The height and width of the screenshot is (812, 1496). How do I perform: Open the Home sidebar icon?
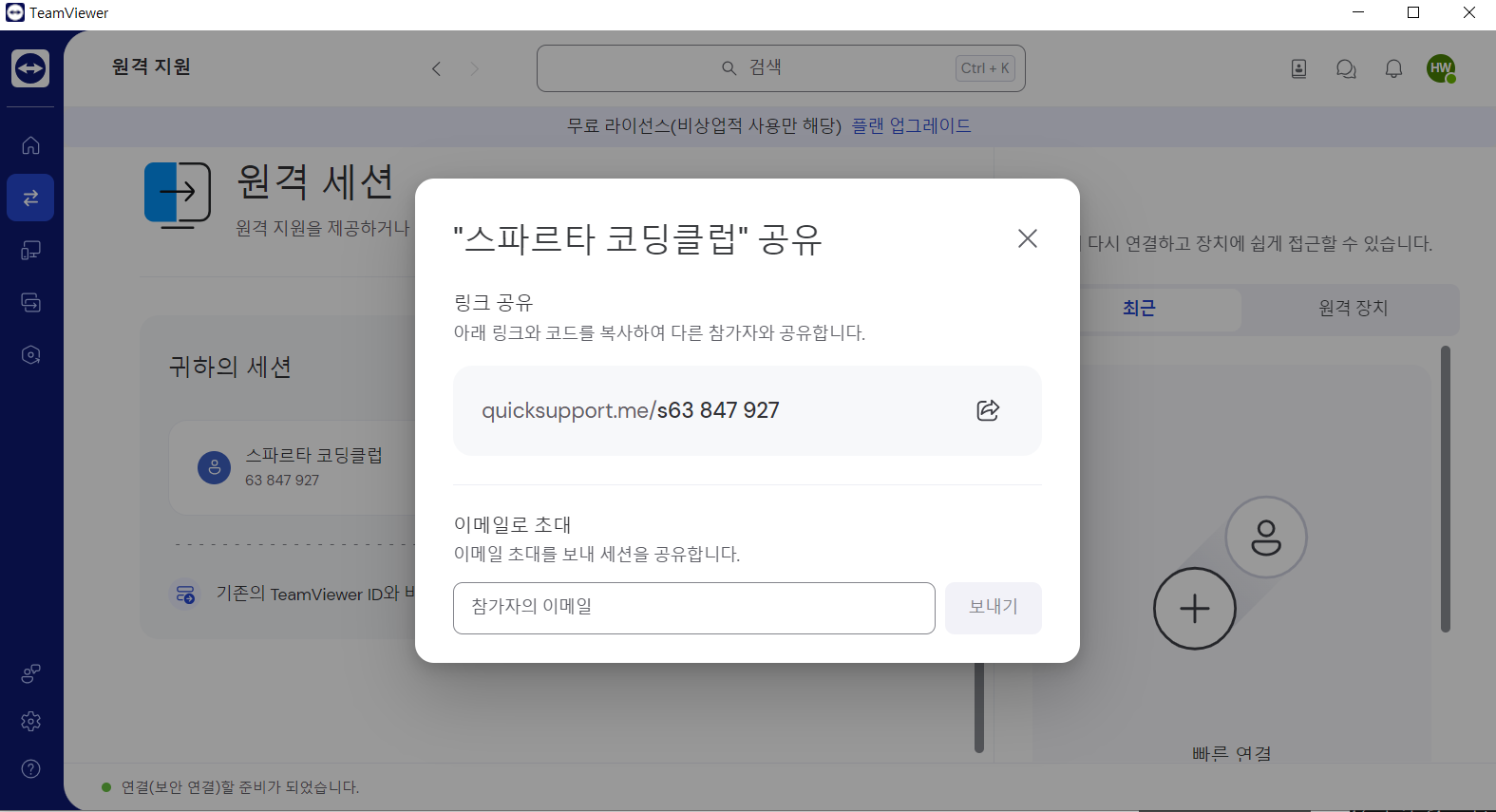click(x=30, y=145)
